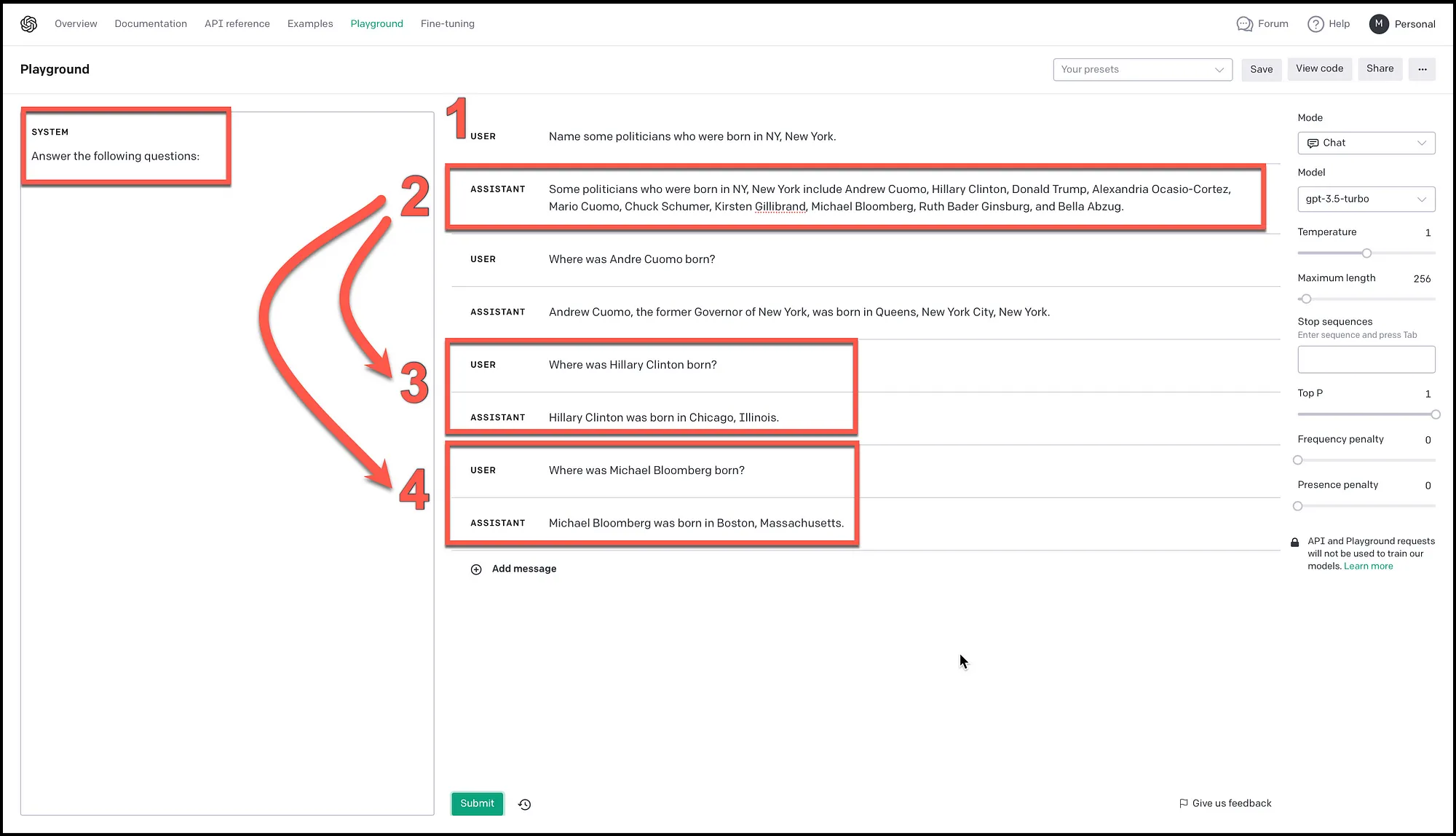Toggle the ASSISTANT role on the politicians list reply
Viewport: 1456px width, 836px height.
click(x=497, y=189)
